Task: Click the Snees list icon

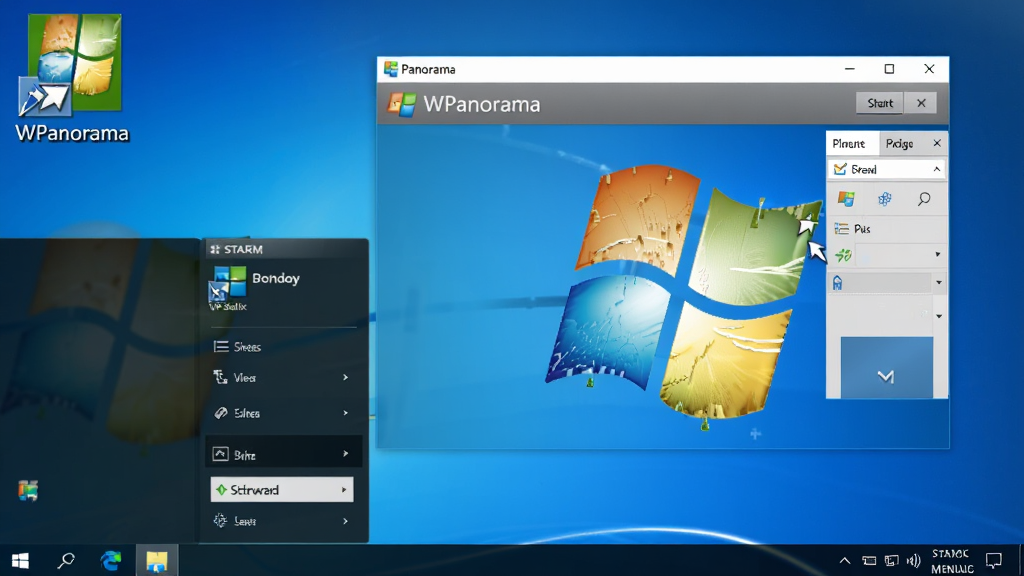Action: click(x=221, y=347)
